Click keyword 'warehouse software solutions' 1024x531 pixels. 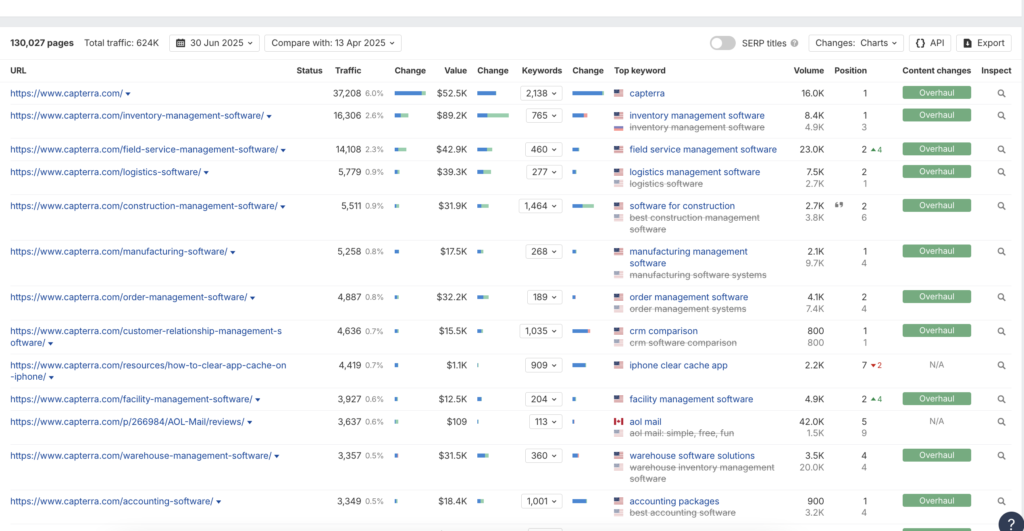coord(692,456)
